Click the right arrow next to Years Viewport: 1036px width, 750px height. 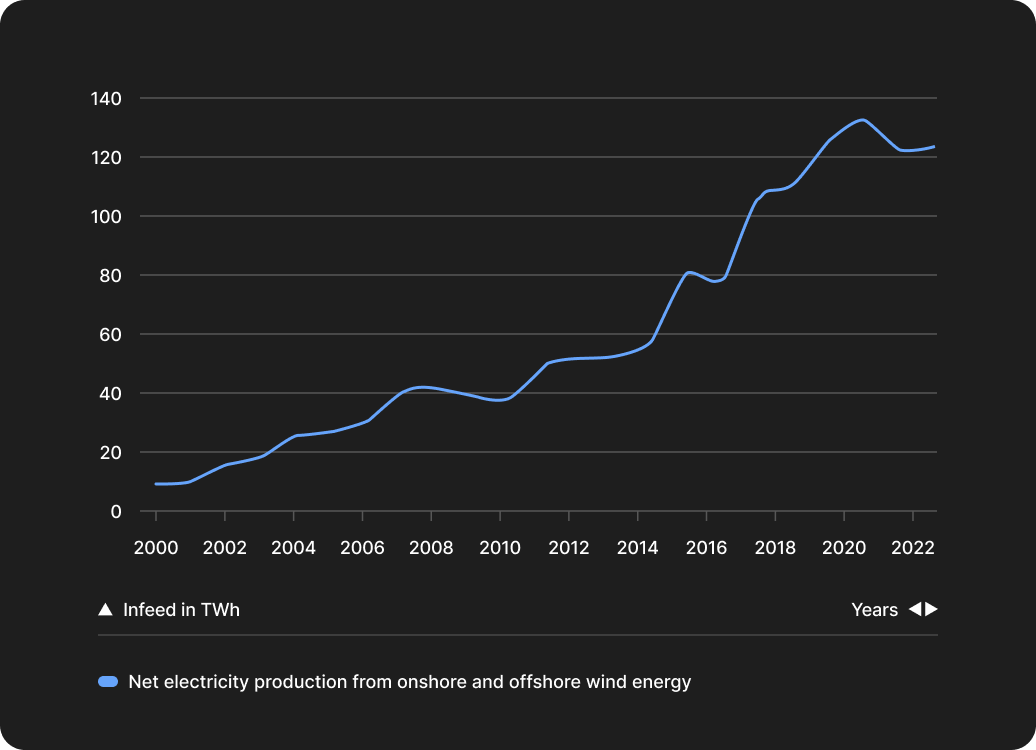tap(931, 610)
